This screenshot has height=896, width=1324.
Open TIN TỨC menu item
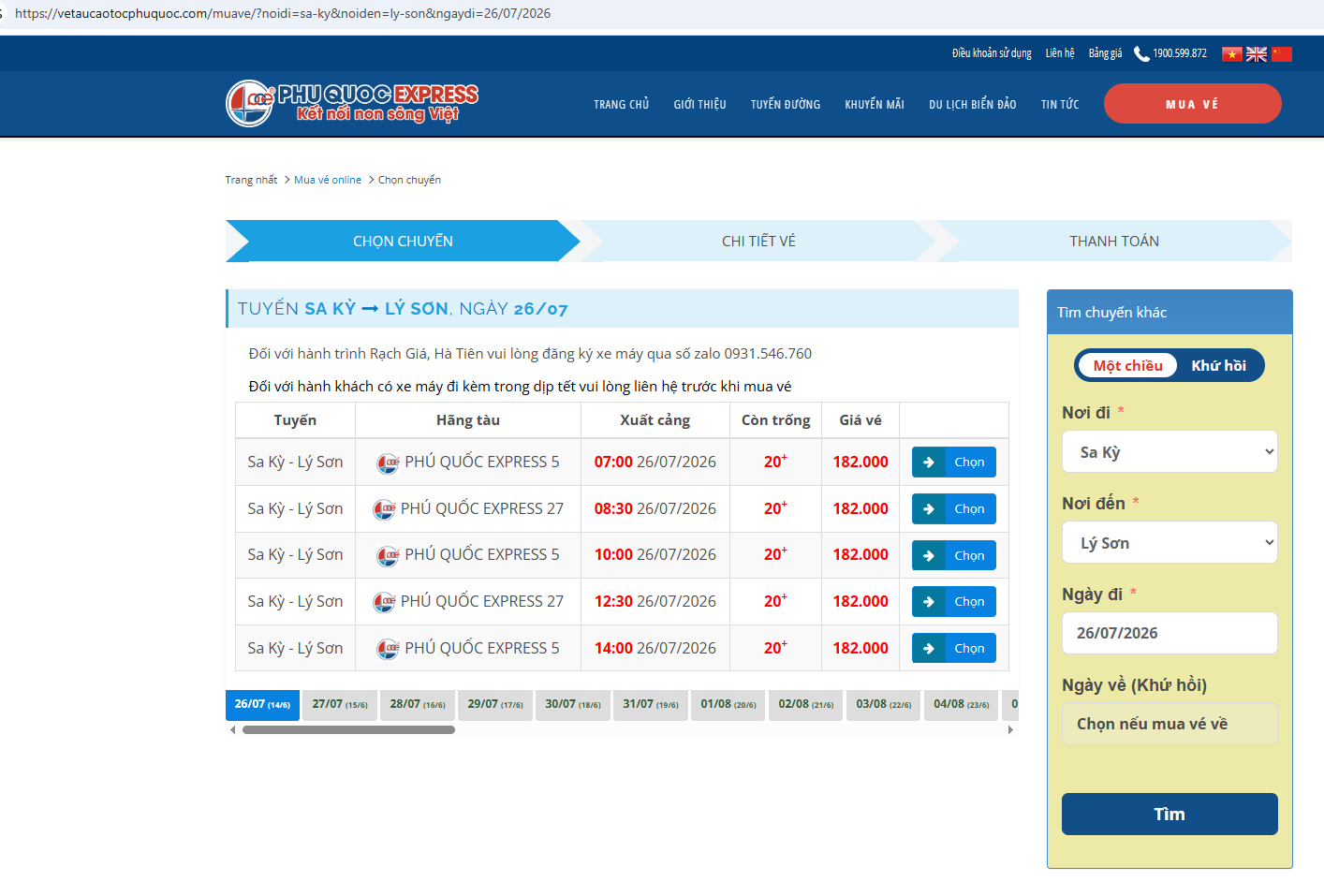click(x=1060, y=104)
